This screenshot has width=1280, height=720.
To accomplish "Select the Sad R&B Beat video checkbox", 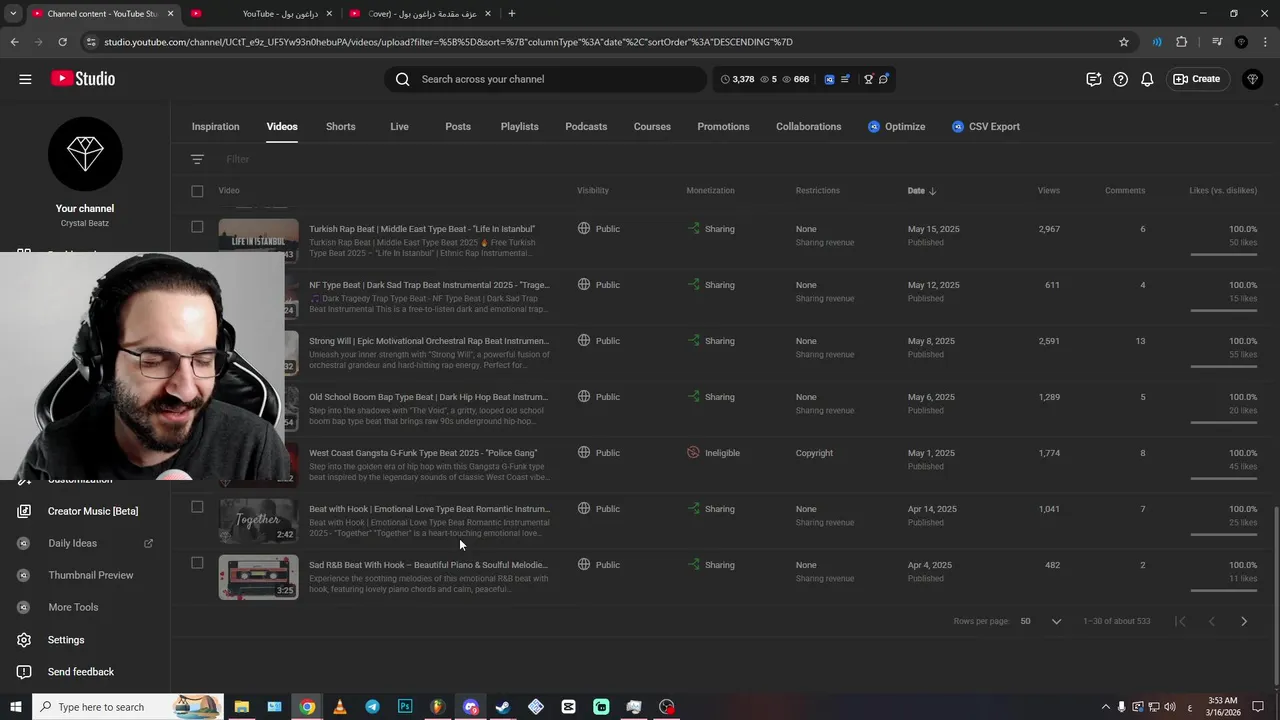I will pyautogui.click(x=197, y=563).
